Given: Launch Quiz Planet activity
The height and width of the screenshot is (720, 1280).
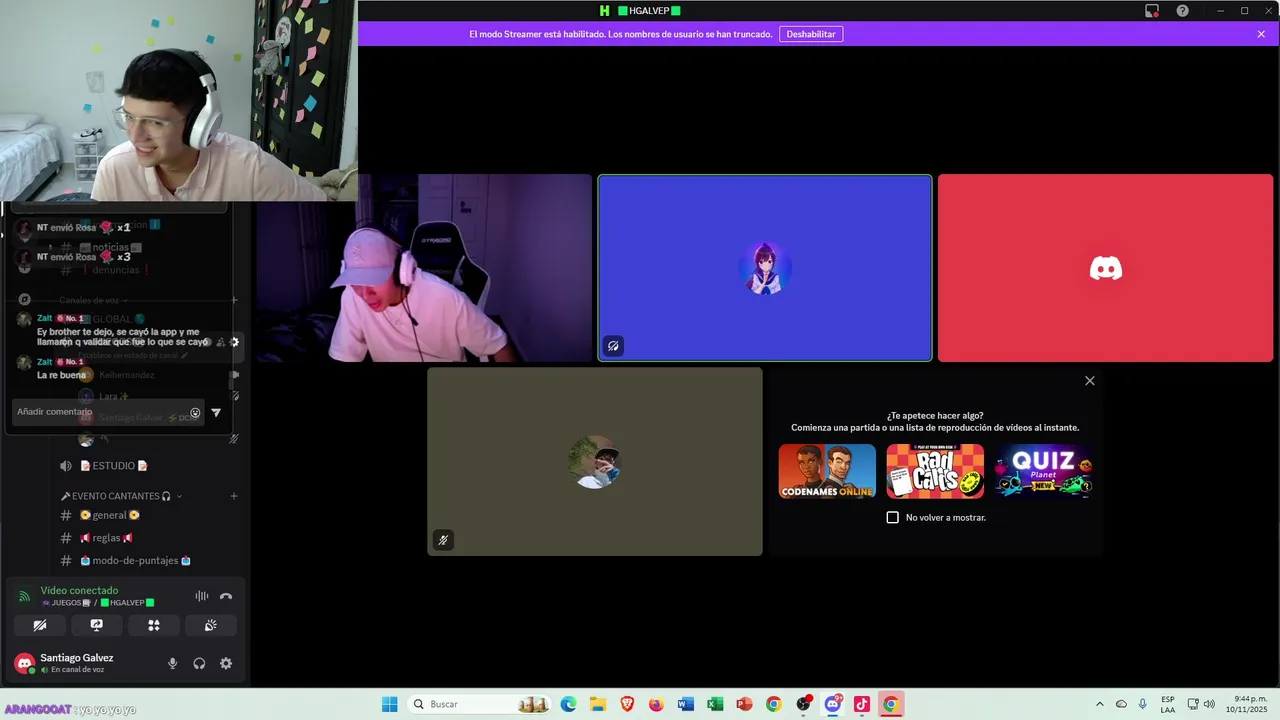Looking at the screenshot, I should tap(1043, 471).
